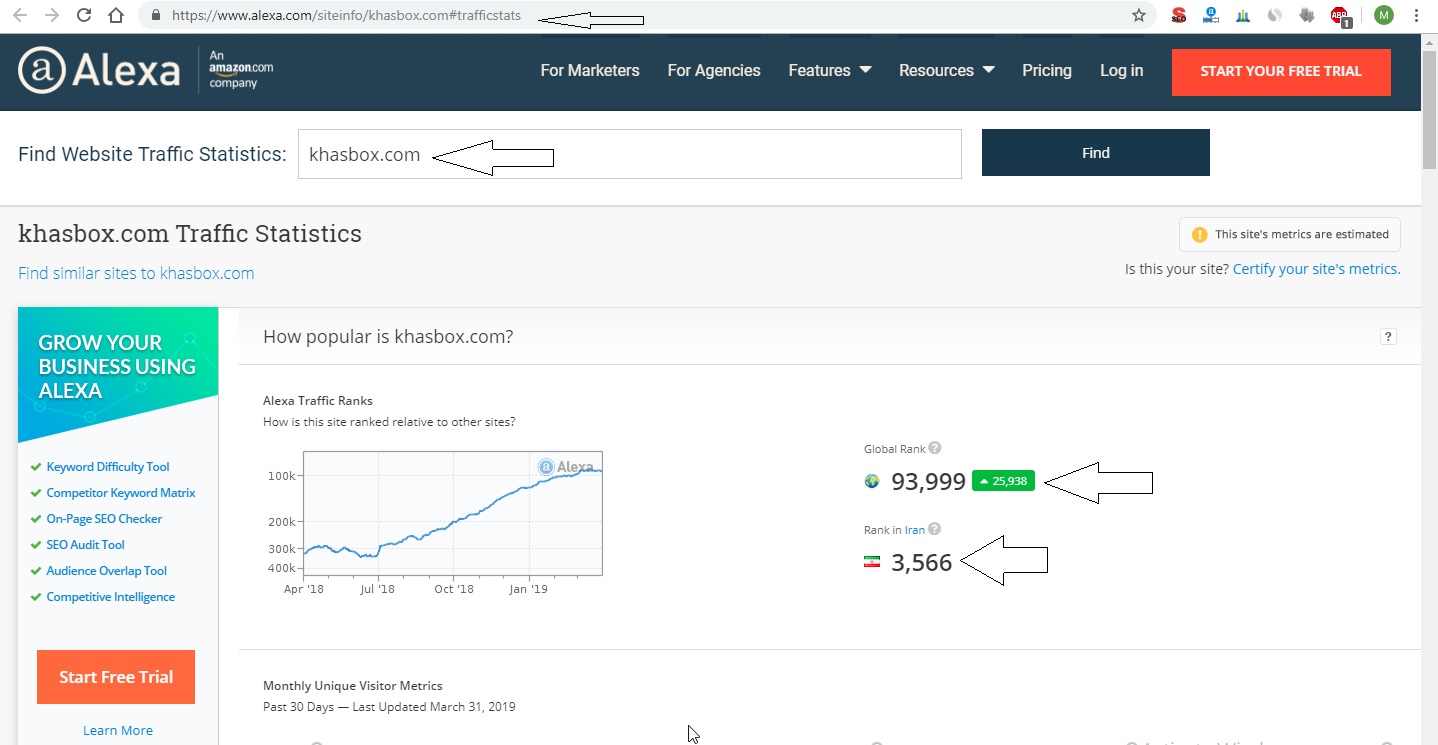Open the For Marketers menu item
The height and width of the screenshot is (745, 1438).
point(590,71)
